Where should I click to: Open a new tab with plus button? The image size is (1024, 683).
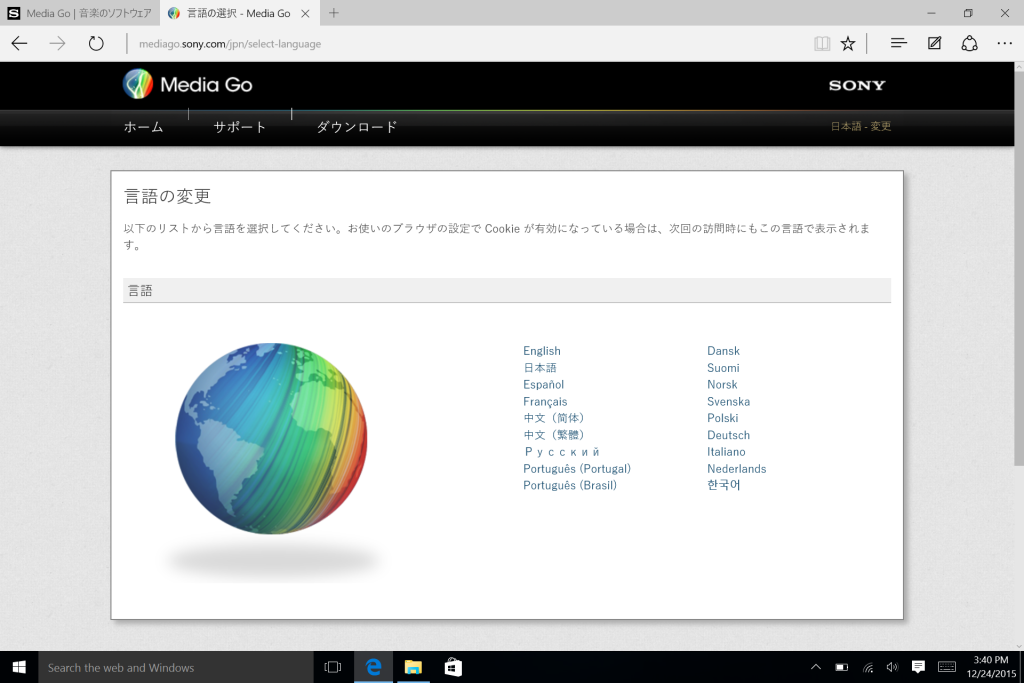click(x=334, y=13)
